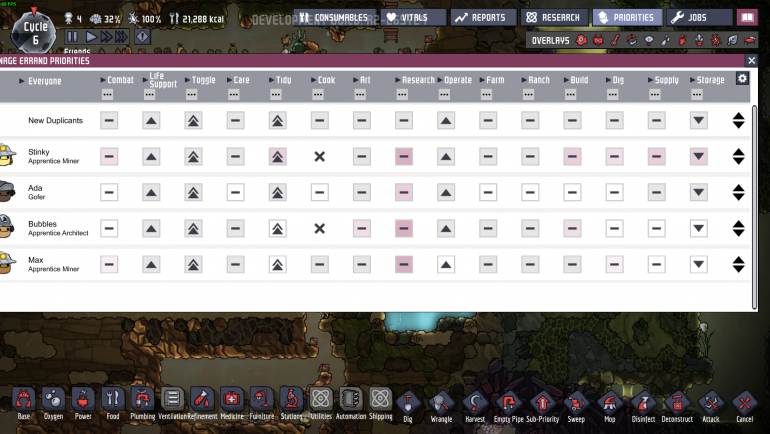Screen dimensions: 770x434
Task: Toggle Stinky's Combat priority box
Action: coord(109,157)
